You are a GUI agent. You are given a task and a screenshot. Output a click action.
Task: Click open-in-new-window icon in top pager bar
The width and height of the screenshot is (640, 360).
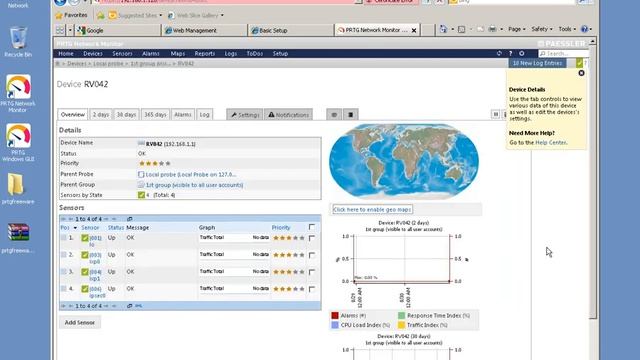click(129, 219)
